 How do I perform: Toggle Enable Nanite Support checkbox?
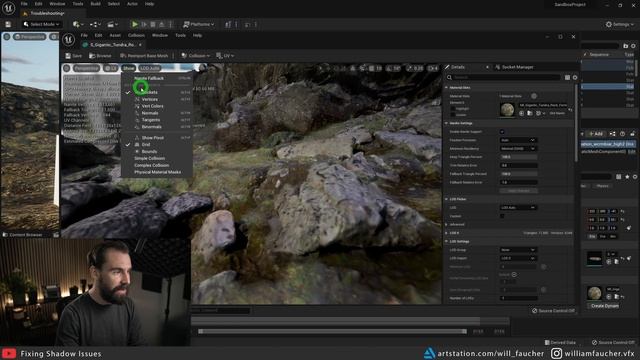point(502,131)
